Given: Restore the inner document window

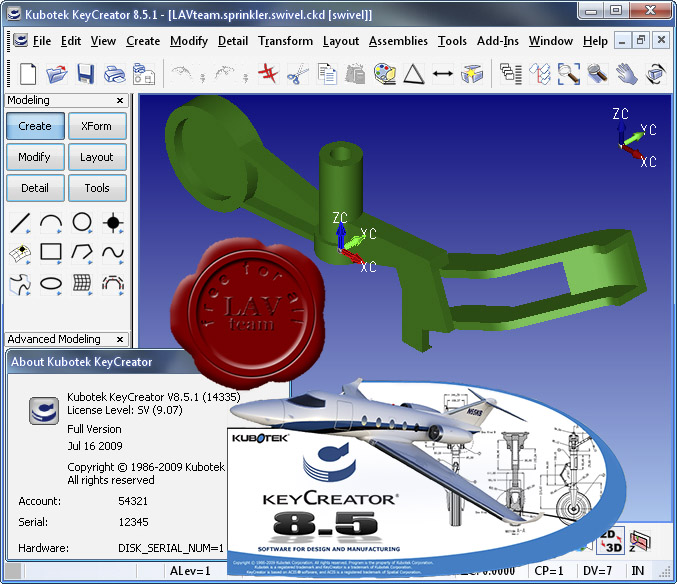Looking at the screenshot, I should pyautogui.click(x=641, y=41).
